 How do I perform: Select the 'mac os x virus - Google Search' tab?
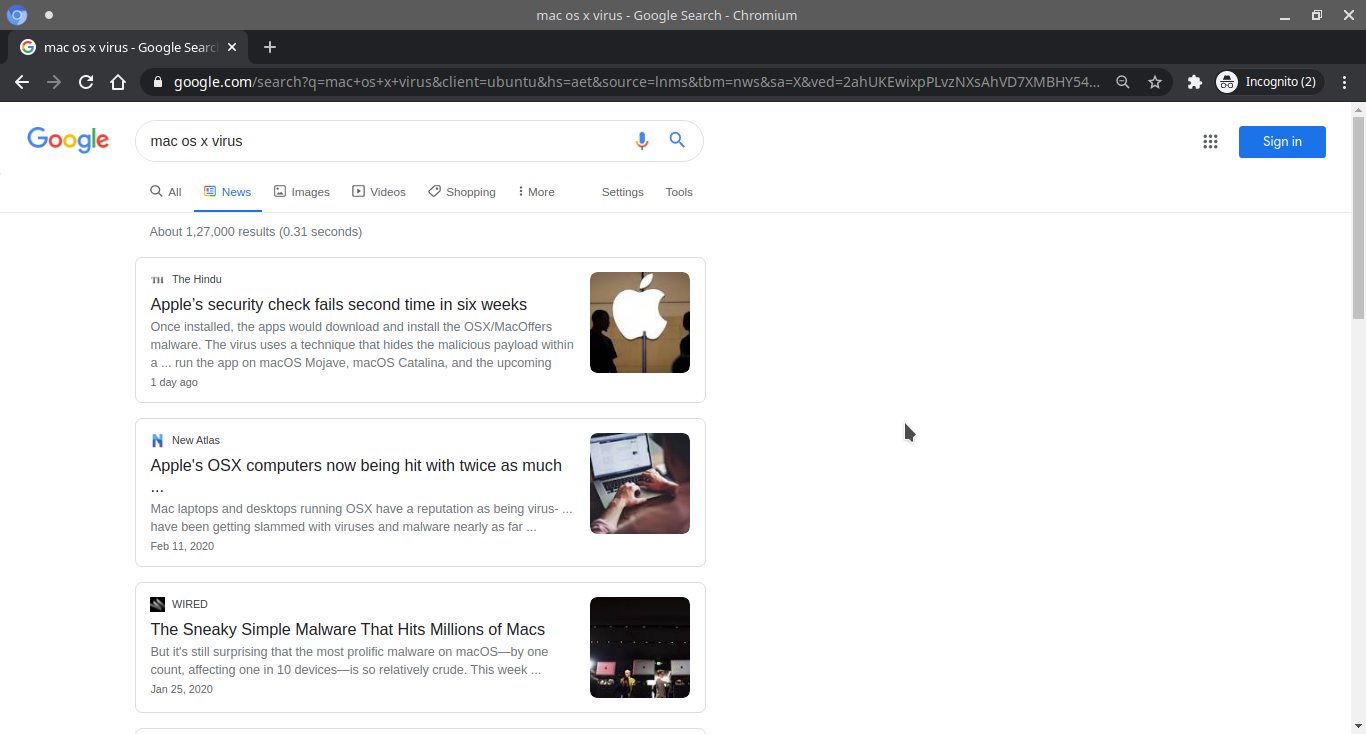[130, 47]
